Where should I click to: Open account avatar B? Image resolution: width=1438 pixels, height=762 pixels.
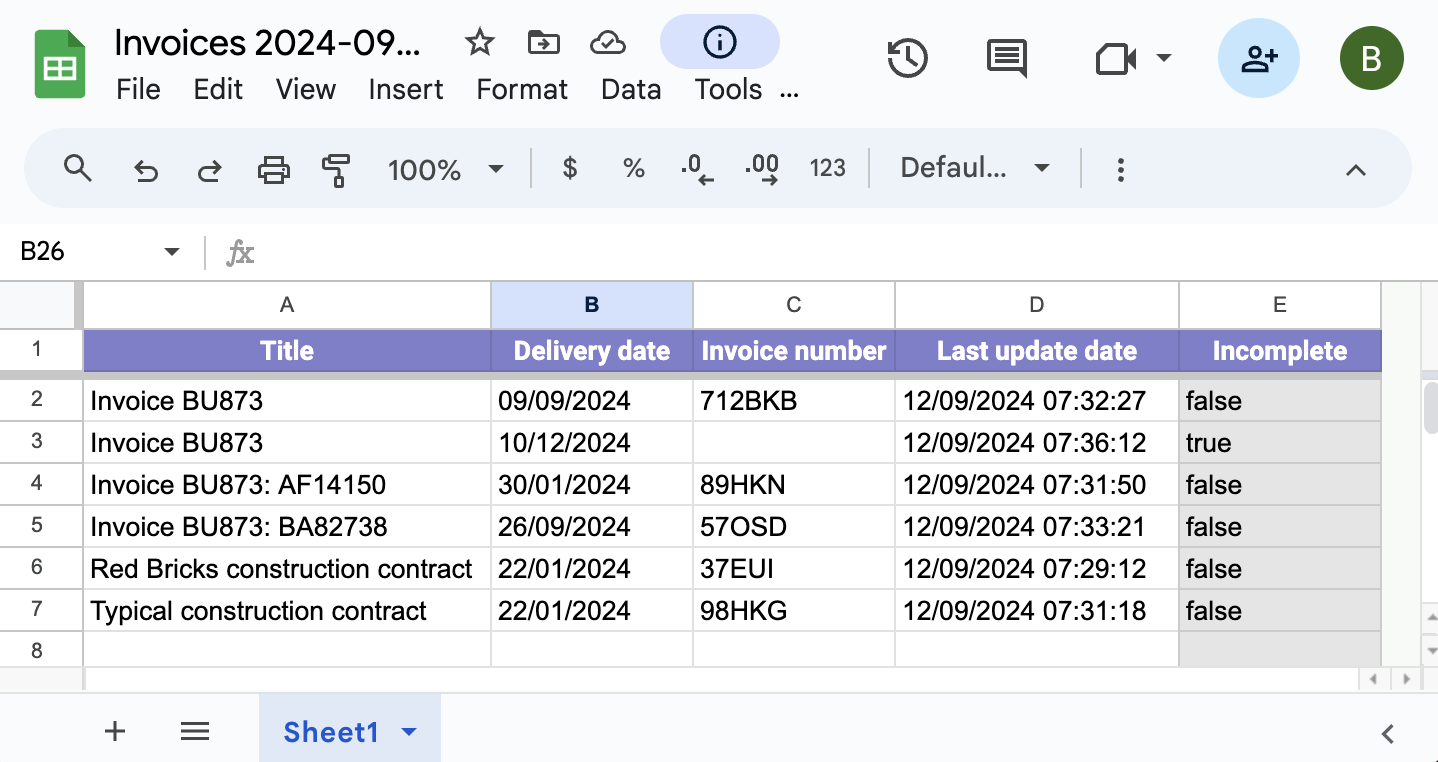tap(1372, 59)
